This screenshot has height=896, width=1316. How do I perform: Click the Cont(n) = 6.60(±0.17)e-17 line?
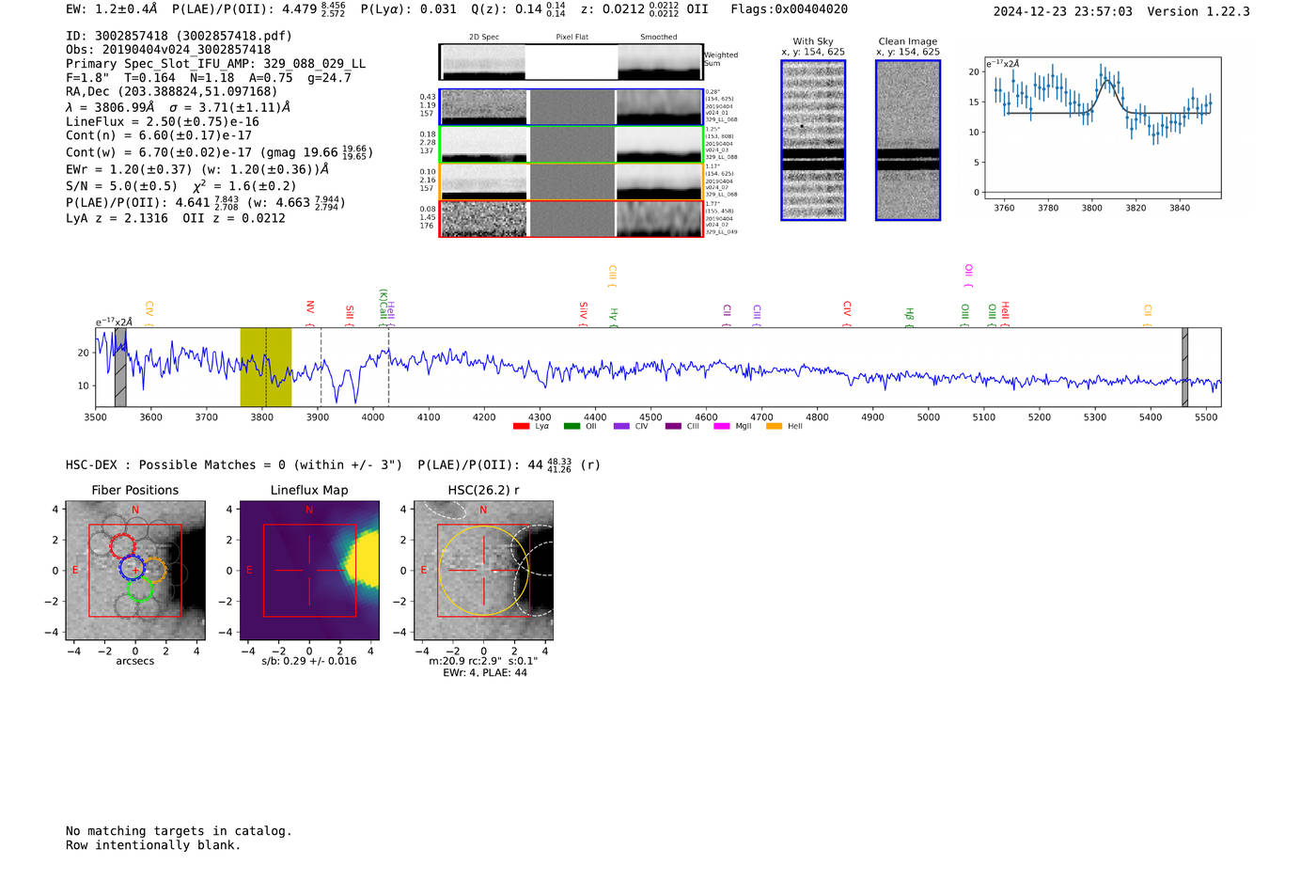[x=159, y=135]
